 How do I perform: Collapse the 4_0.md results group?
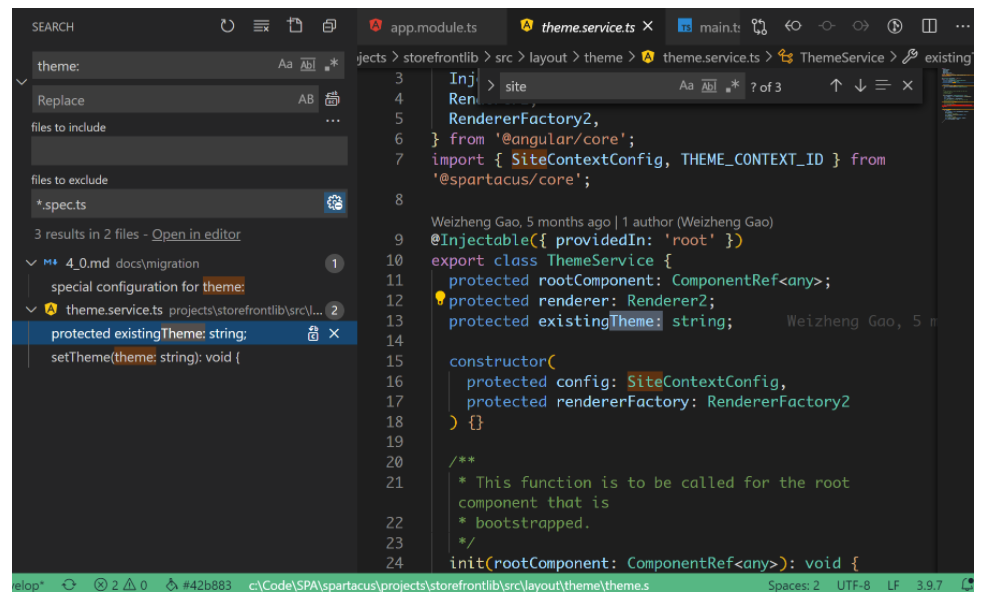coord(31,264)
